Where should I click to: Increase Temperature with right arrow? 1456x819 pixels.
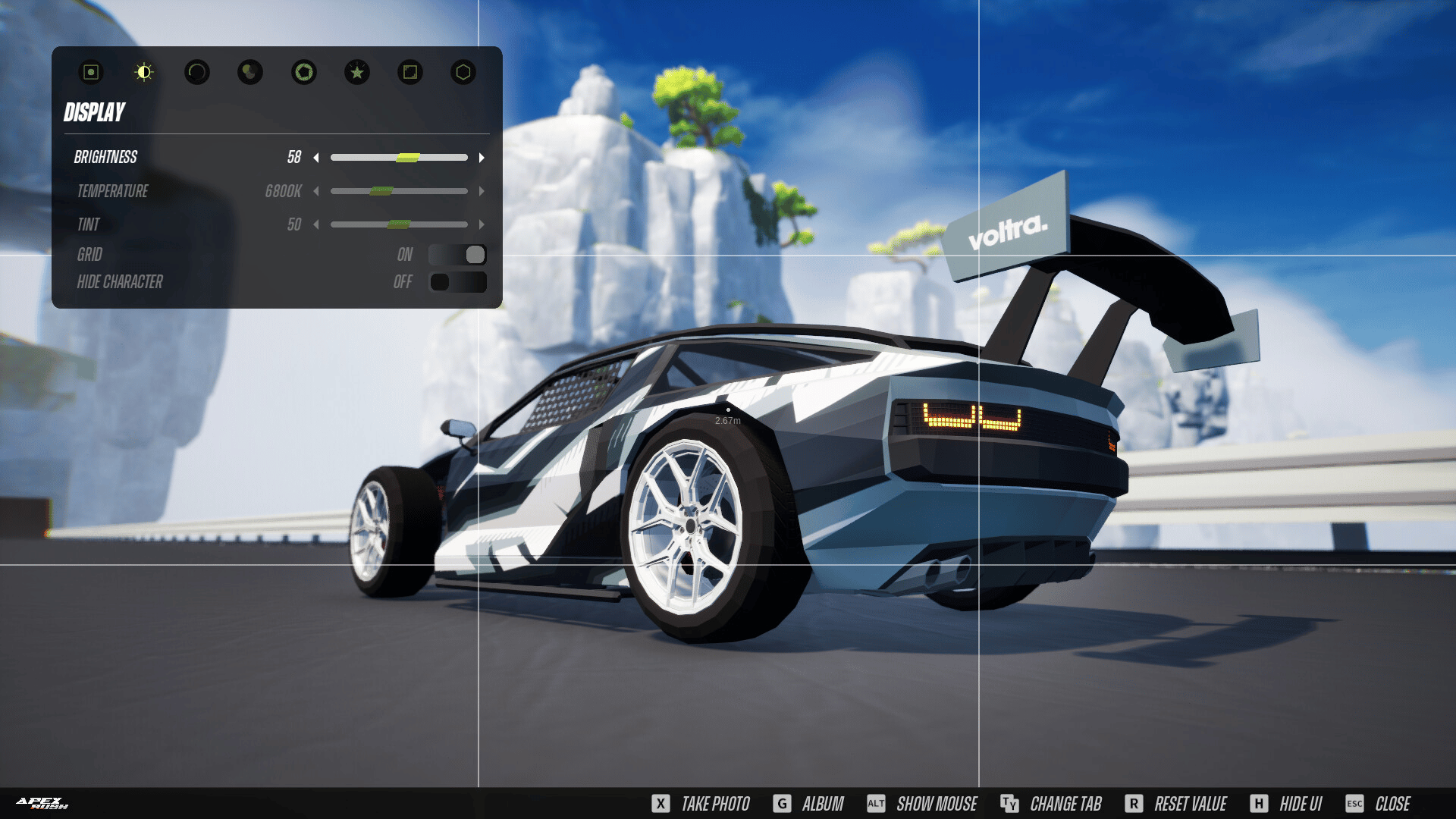tap(482, 191)
